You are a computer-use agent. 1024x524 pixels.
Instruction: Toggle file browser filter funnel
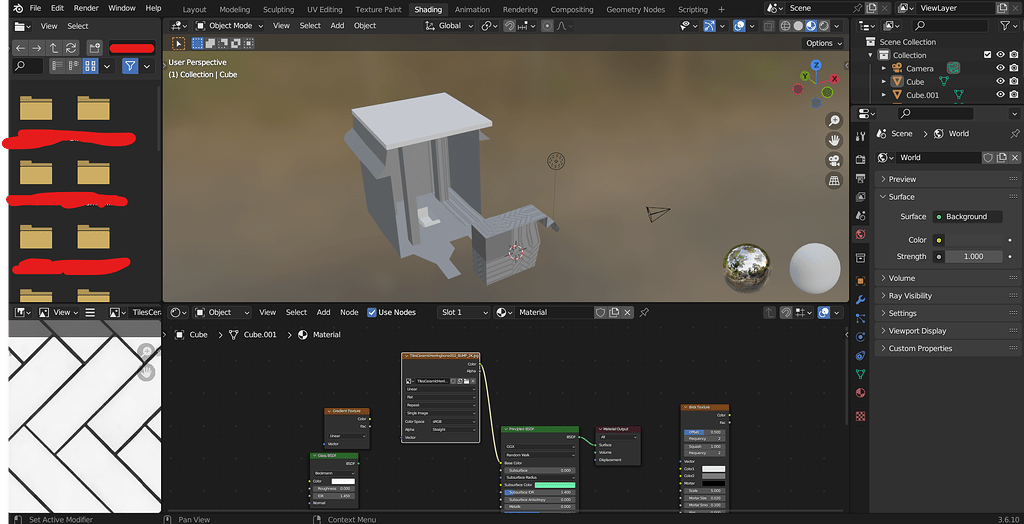[130, 66]
